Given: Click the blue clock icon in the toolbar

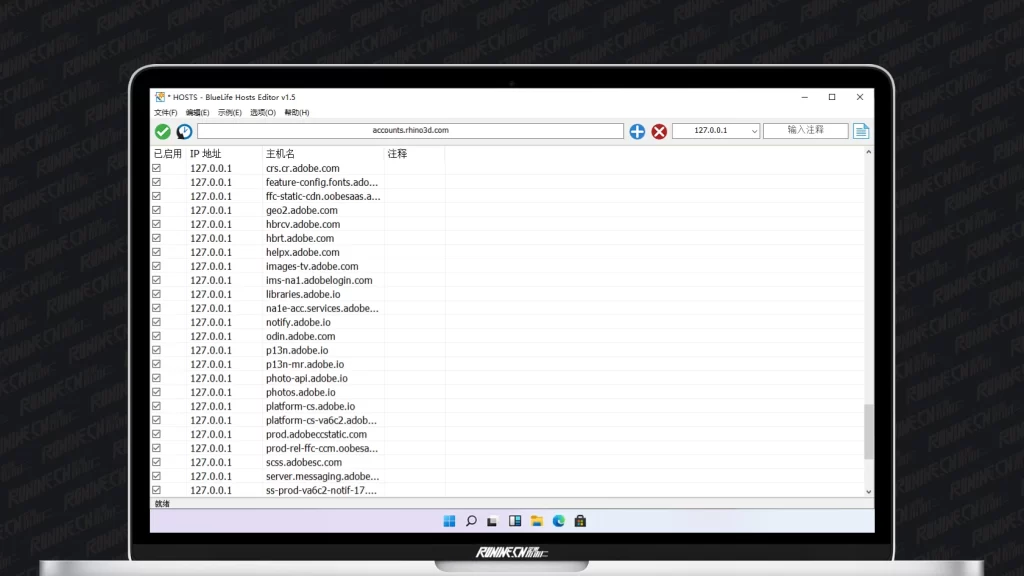Looking at the screenshot, I should tap(184, 131).
